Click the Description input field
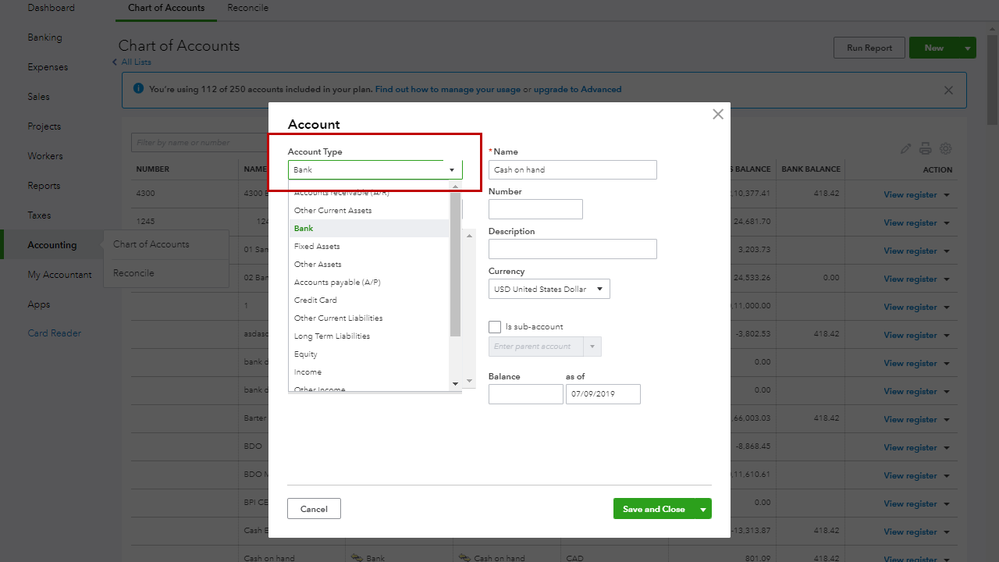The width and height of the screenshot is (999, 562). (x=572, y=249)
